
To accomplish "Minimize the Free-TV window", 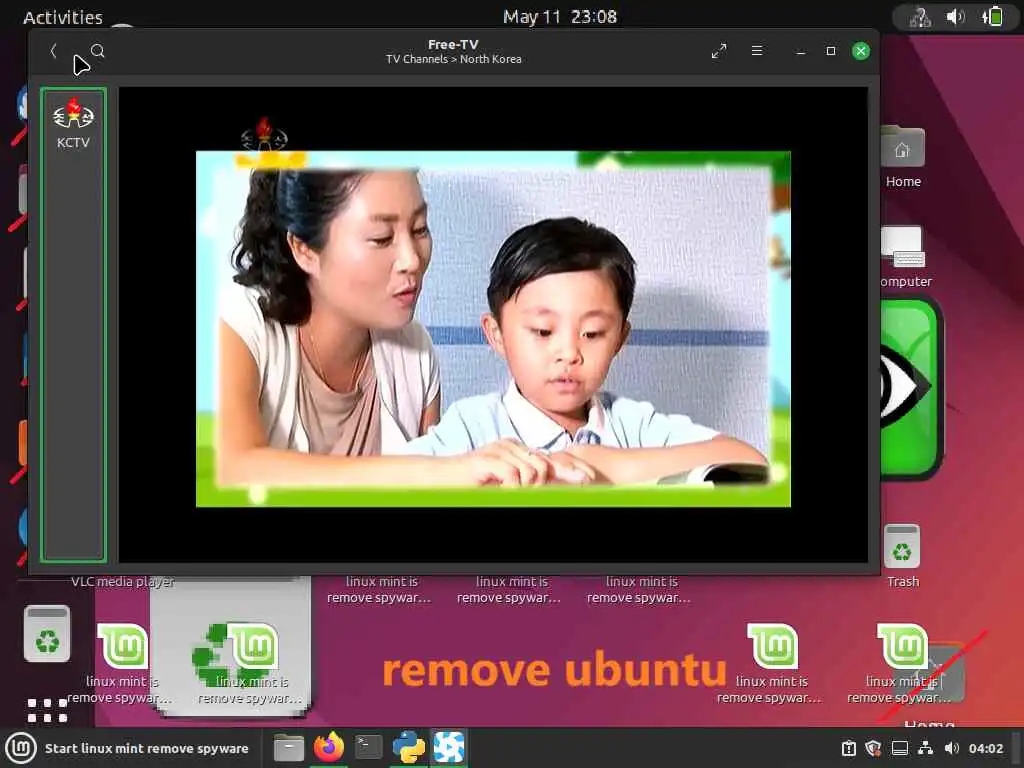I will (x=801, y=51).
